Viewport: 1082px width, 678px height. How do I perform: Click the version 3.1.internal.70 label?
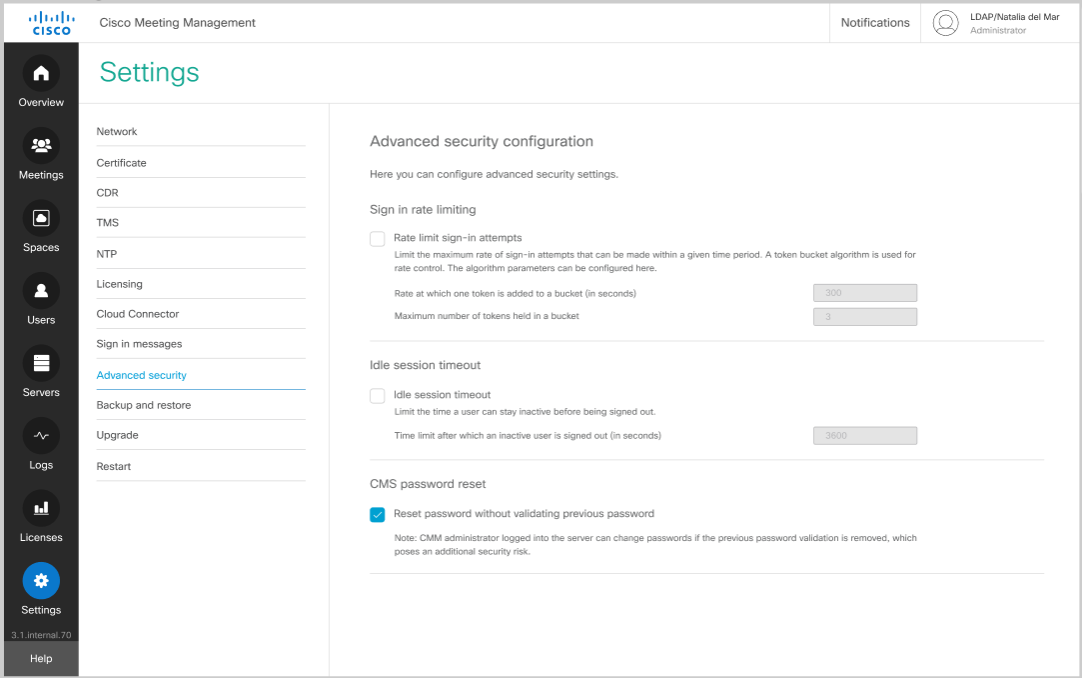(x=41, y=635)
